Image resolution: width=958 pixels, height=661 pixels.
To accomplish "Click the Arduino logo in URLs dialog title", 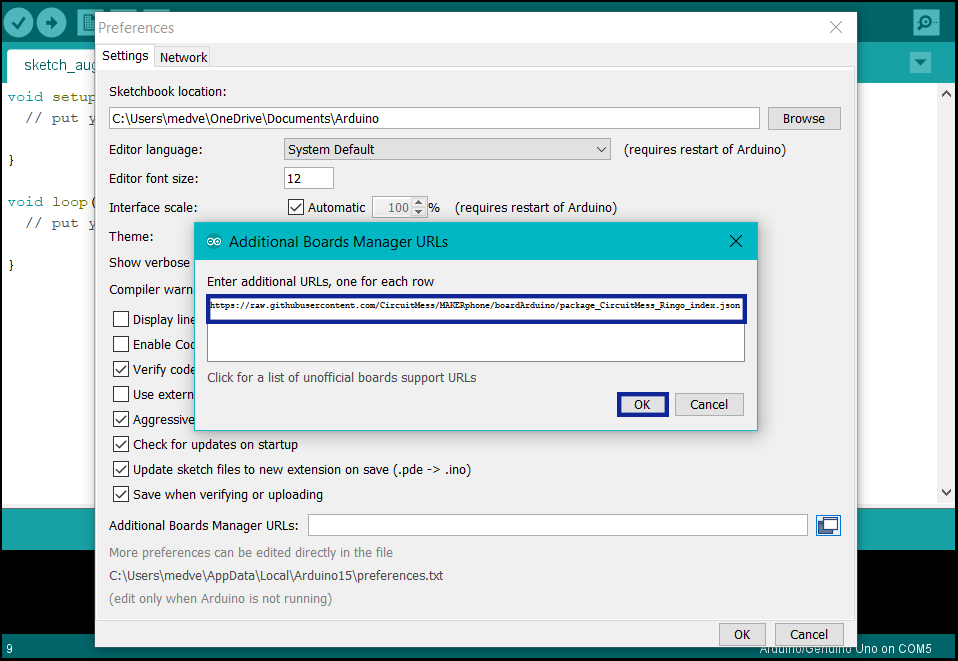I will 214,242.
